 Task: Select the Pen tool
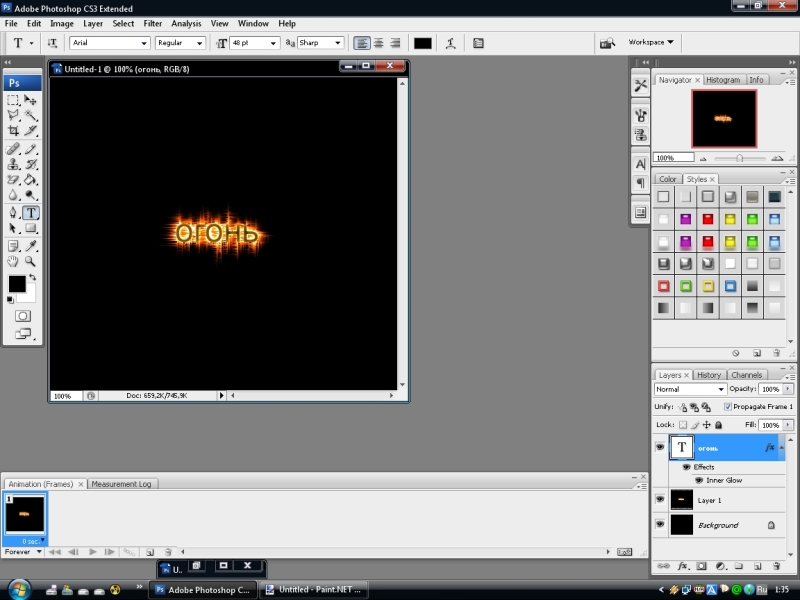(x=13, y=213)
